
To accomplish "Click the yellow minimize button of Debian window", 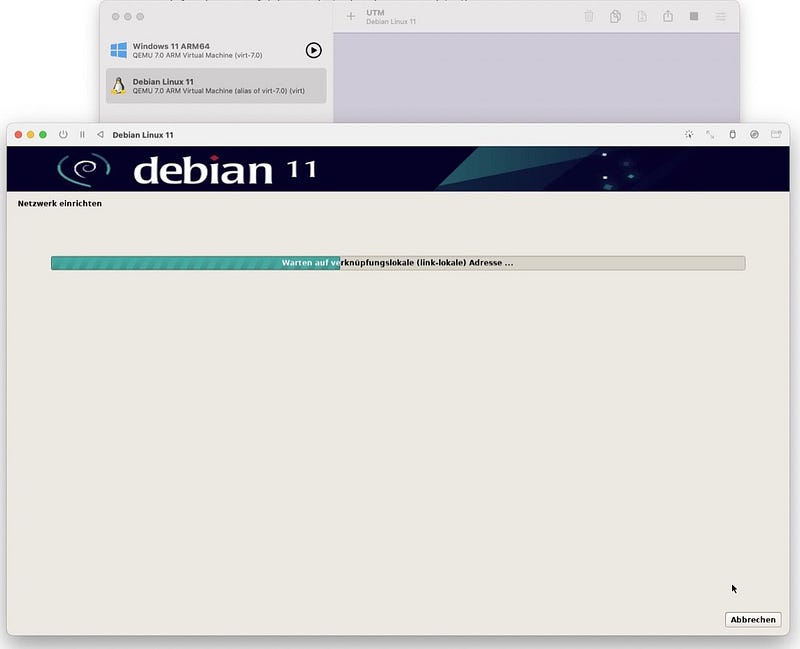I will click(31, 135).
